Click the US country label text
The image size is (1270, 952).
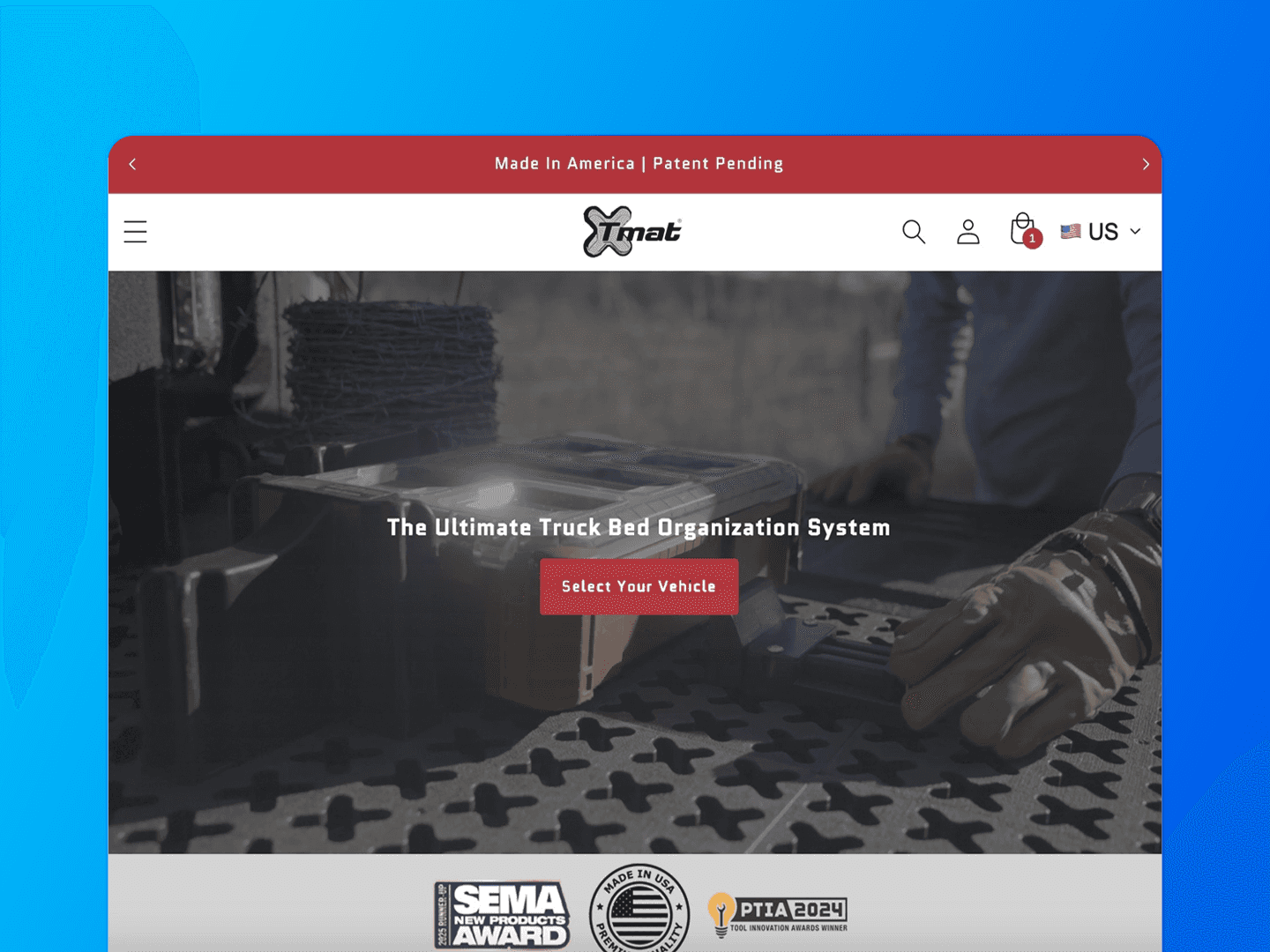click(x=1103, y=232)
